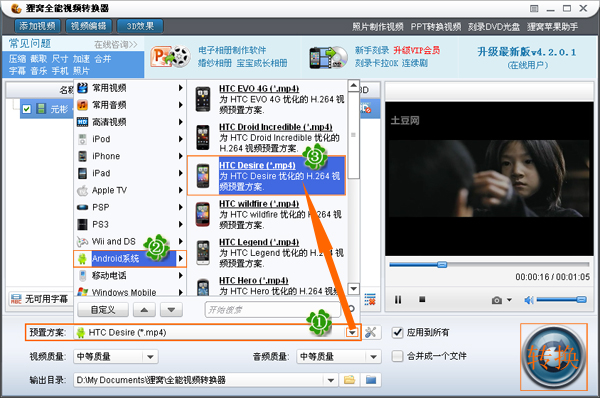Open preset settings wrench icon
Image resolution: width=600 pixels, height=398 pixels.
click(370, 332)
